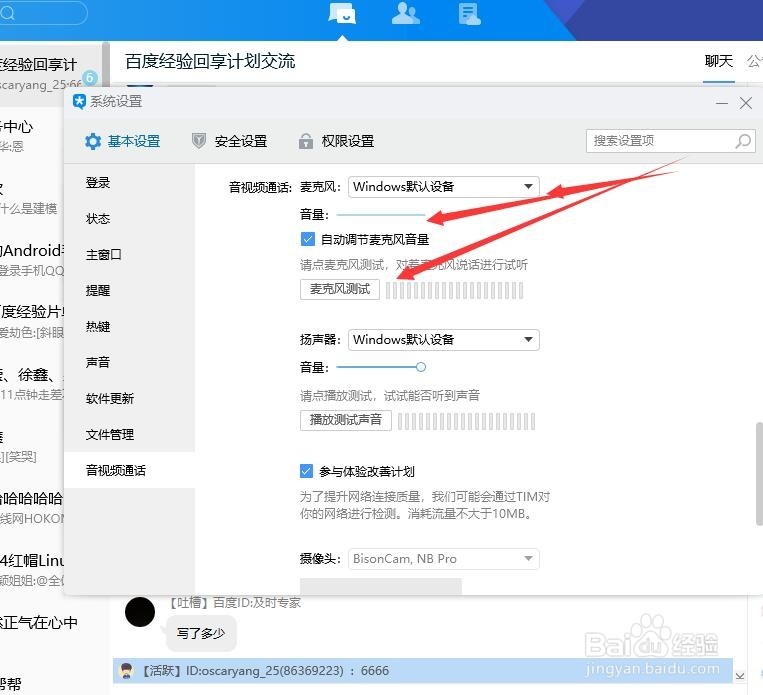
Task: Click the 基本设置 gear icon
Action: tap(92, 142)
